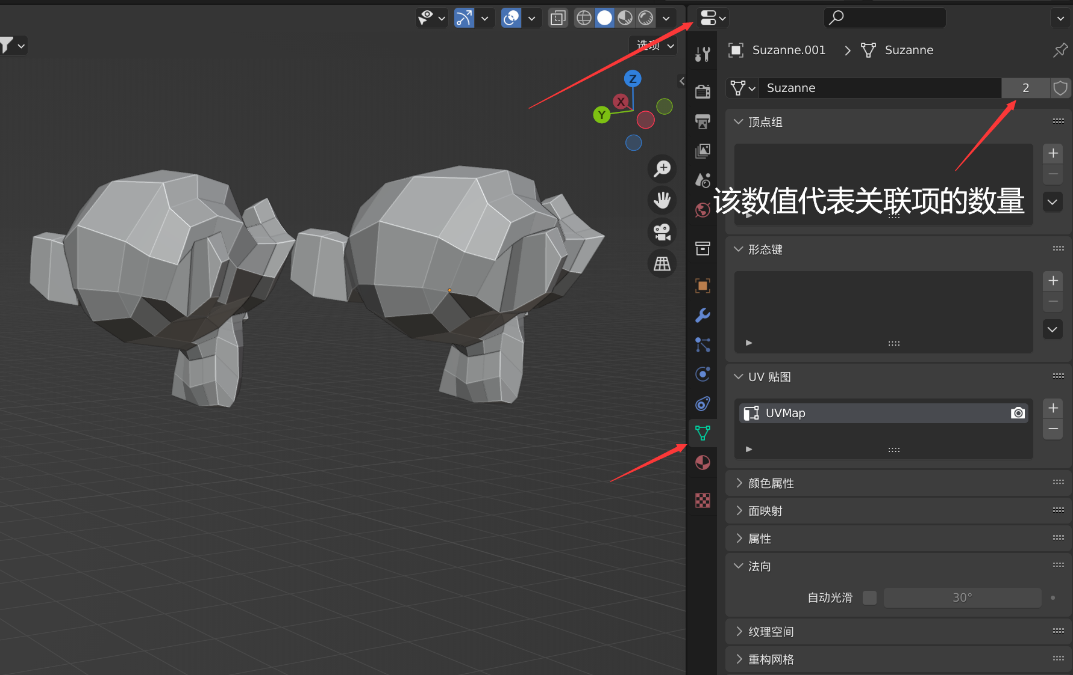The width and height of the screenshot is (1073, 675).
Task: Open the Texture checkerboard tab
Action: (702, 500)
